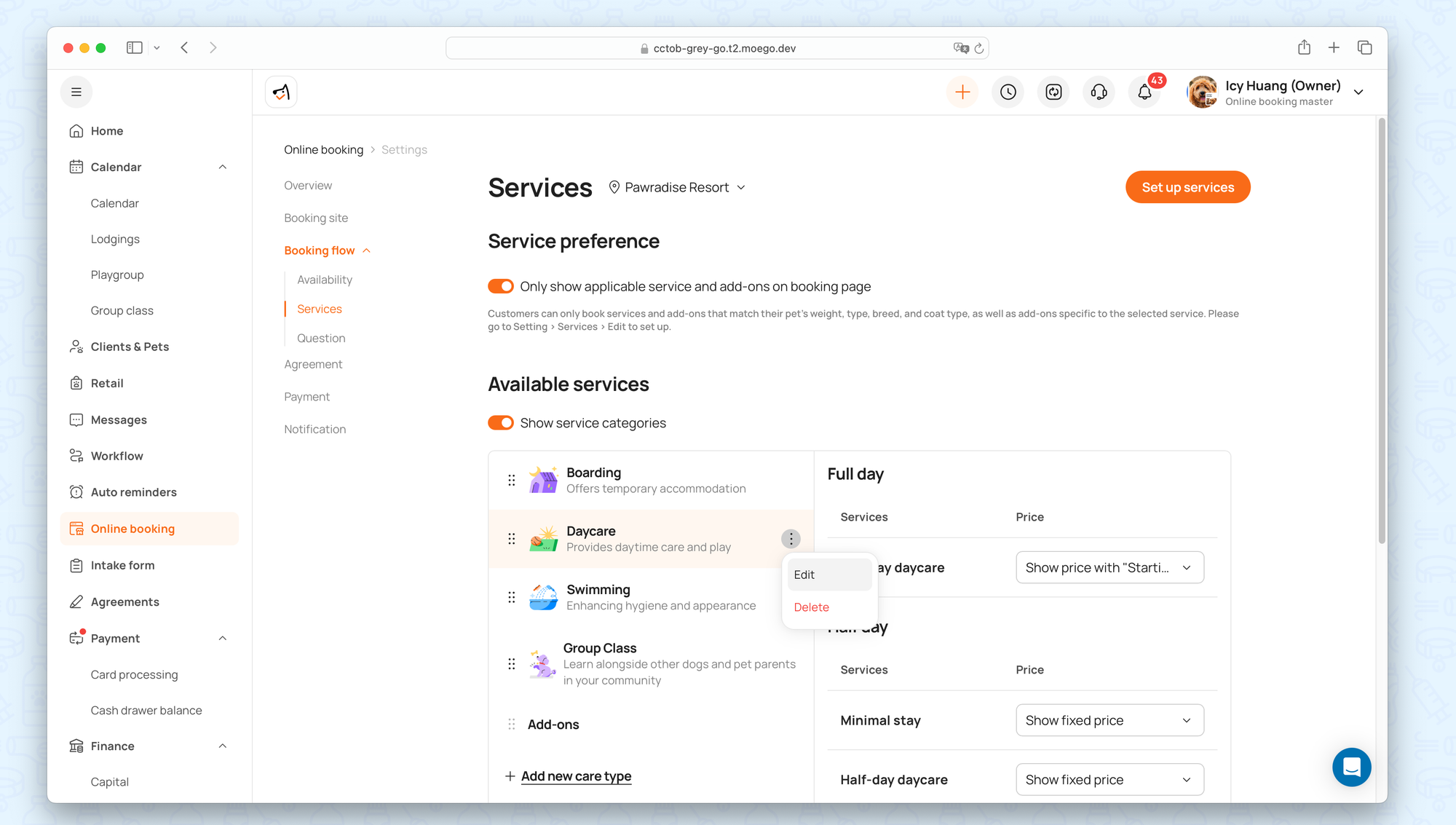The image size is (1456, 825).
Task: Collapse the Payment sidebar group
Action: tap(223, 639)
